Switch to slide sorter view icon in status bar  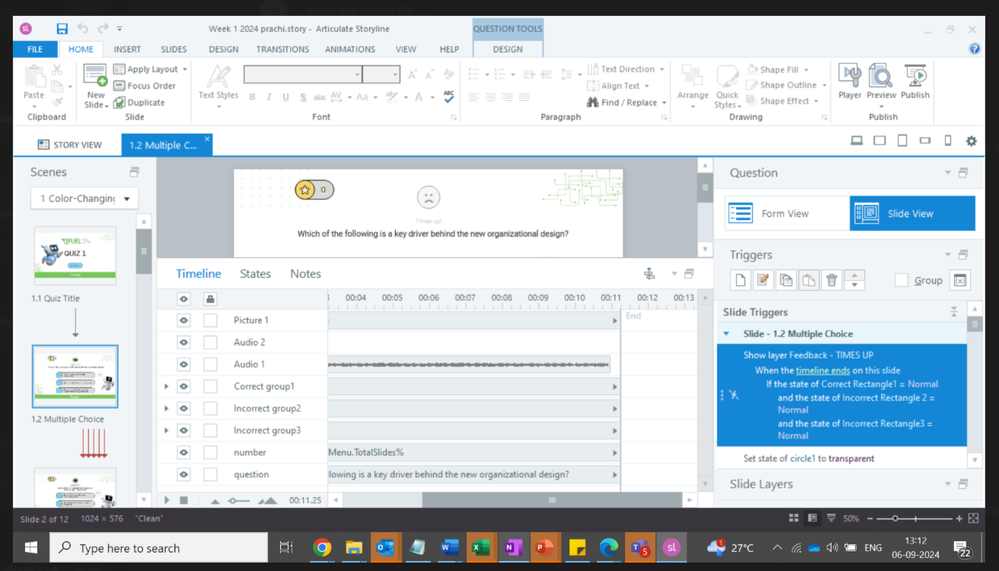pyautogui.click(x=794, y=518)
